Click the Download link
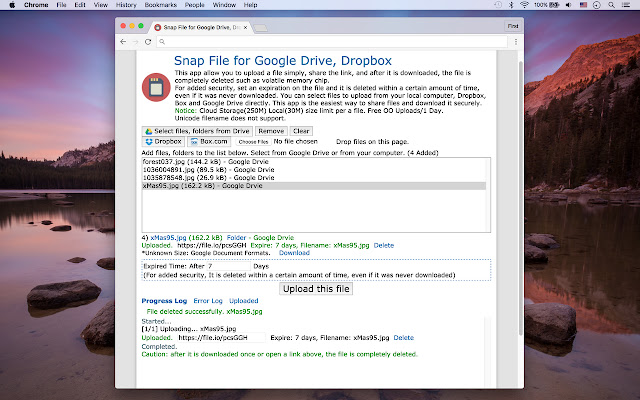The image size is (640, 400). click(x=294, y=253)
